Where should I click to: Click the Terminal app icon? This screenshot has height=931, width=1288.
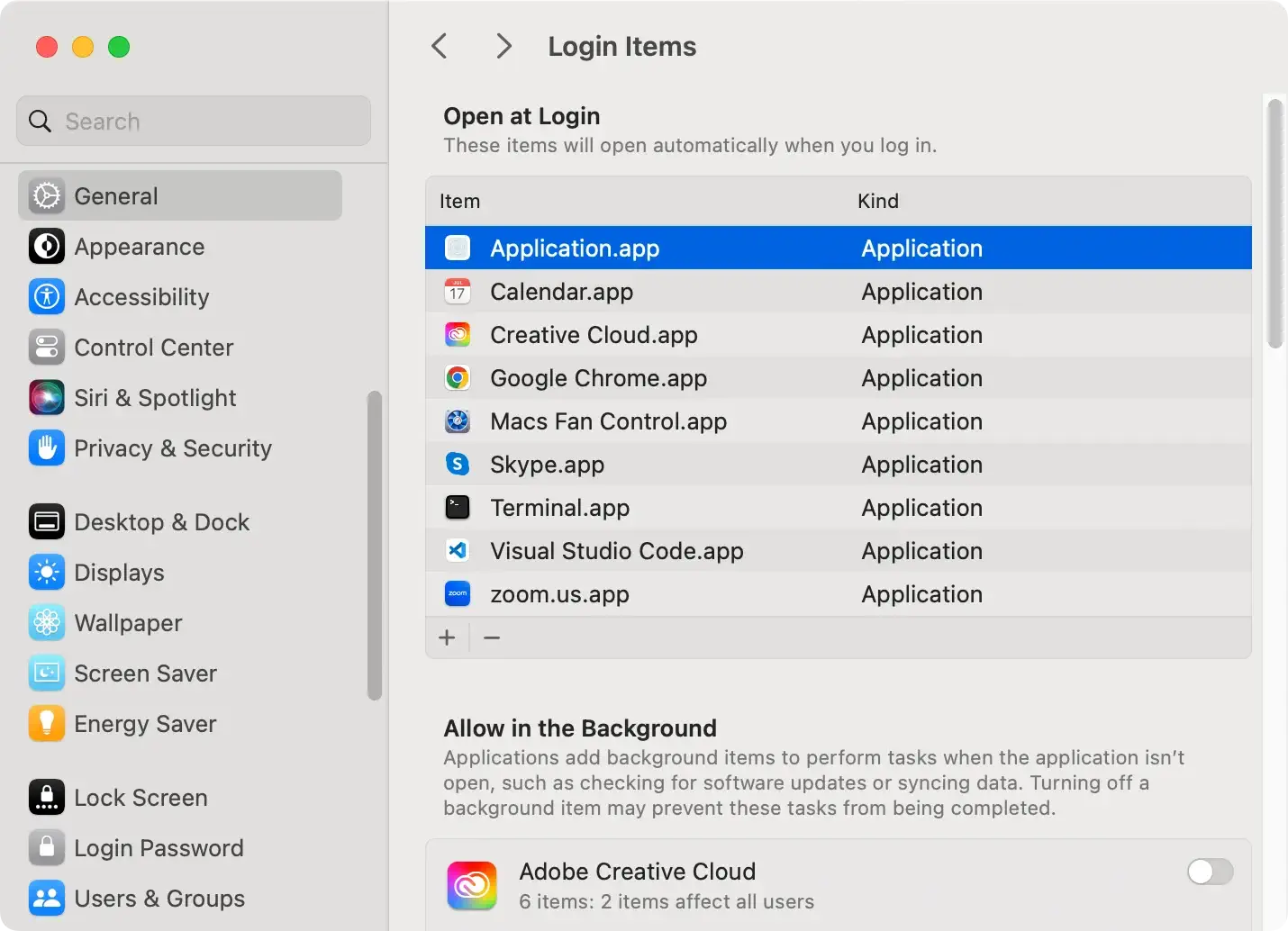coord(458,508)
